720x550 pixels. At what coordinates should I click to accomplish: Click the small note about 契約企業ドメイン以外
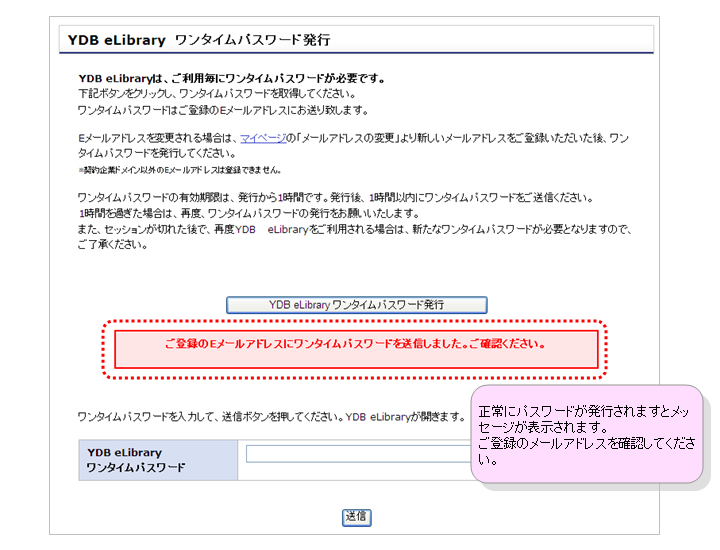pos(180,170)
